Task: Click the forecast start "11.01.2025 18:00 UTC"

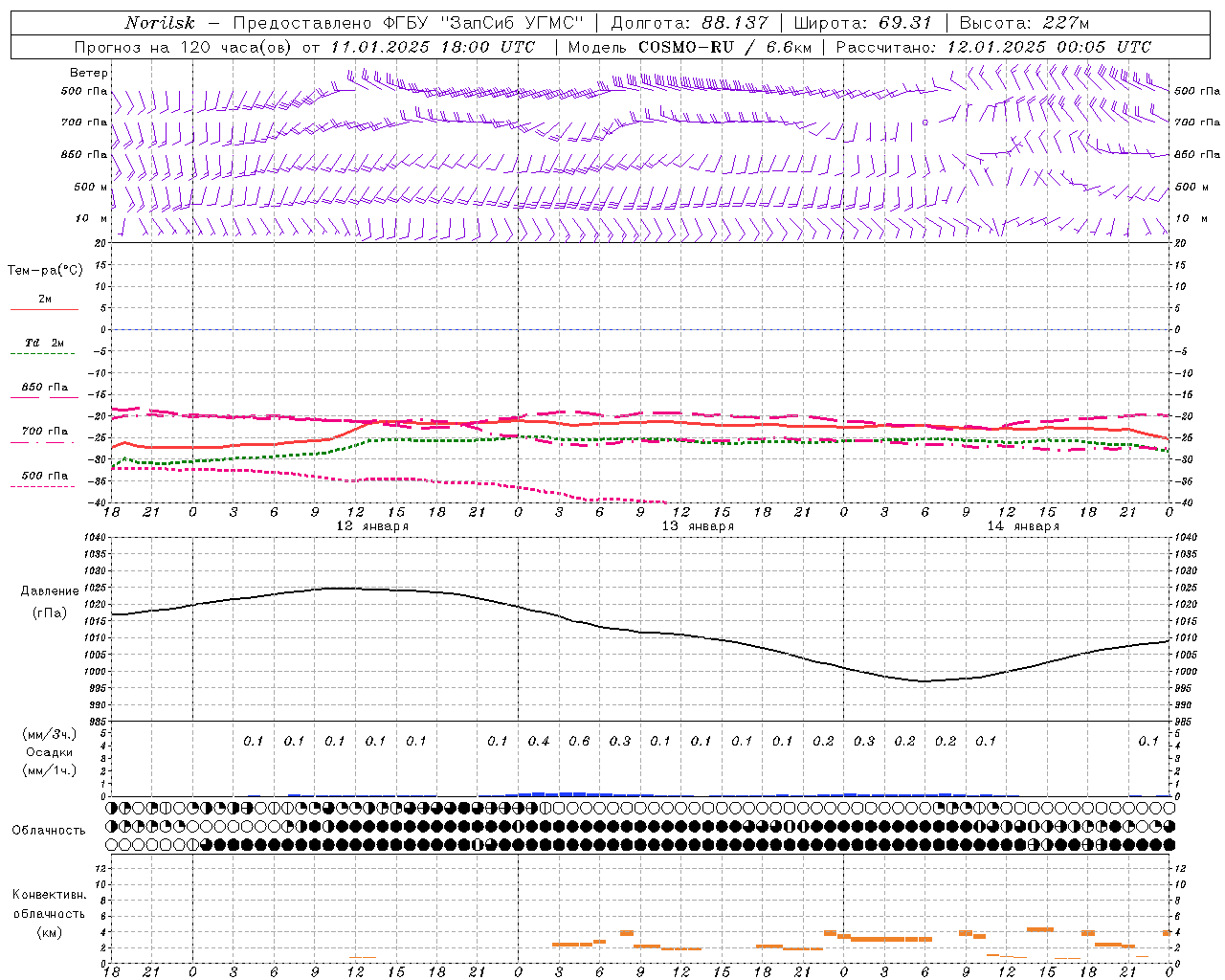Action: pyautogui.click(x=434, y=47)
